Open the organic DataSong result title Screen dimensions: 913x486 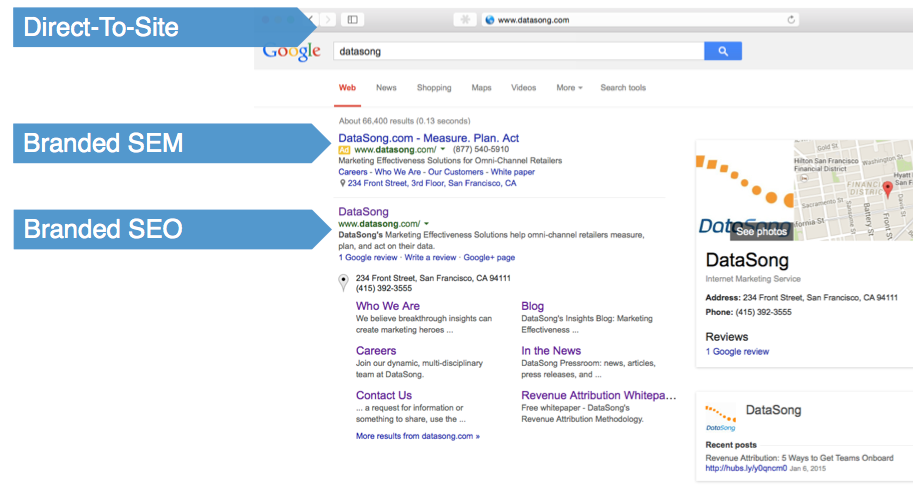point(363,212)
